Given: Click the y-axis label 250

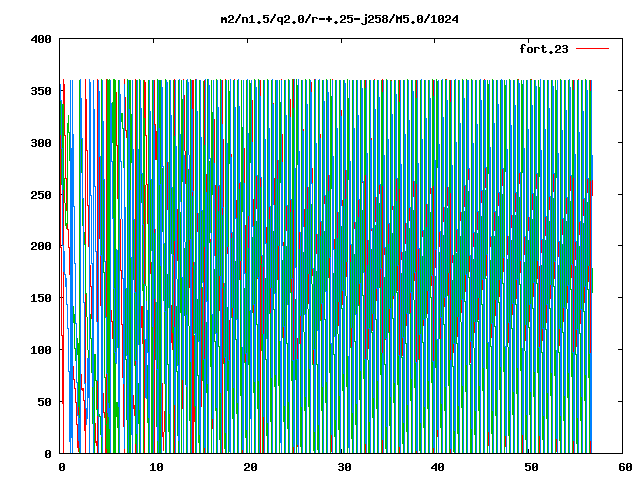Looking at the screenshot, I should tap(41, 195).
